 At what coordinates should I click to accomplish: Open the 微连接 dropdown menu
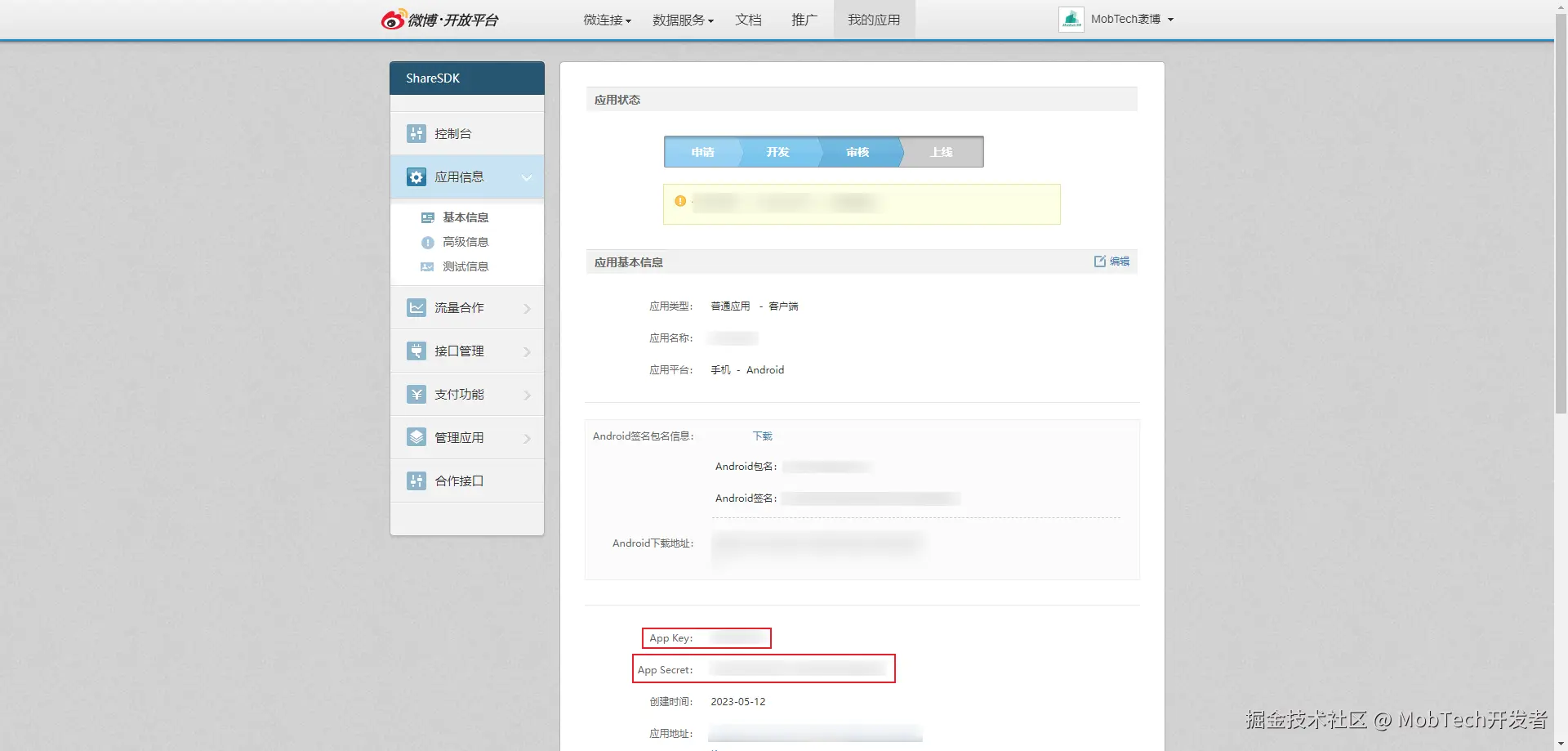coord(607,20)
